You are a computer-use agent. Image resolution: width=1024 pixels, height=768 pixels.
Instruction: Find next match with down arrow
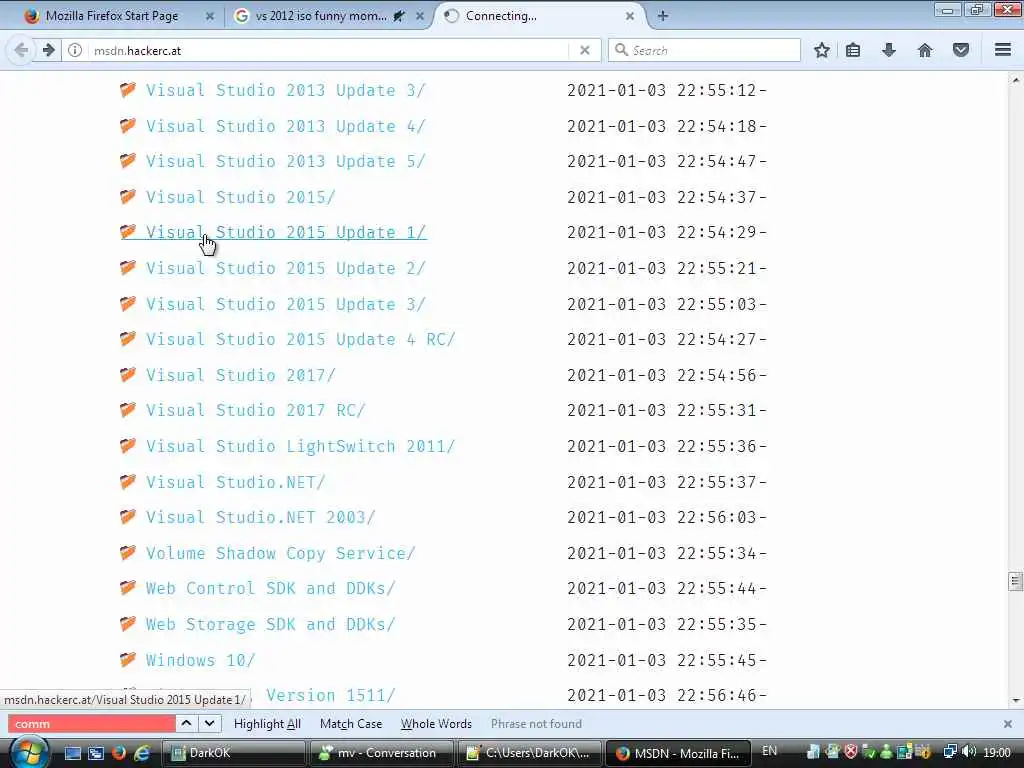[210, 724]
